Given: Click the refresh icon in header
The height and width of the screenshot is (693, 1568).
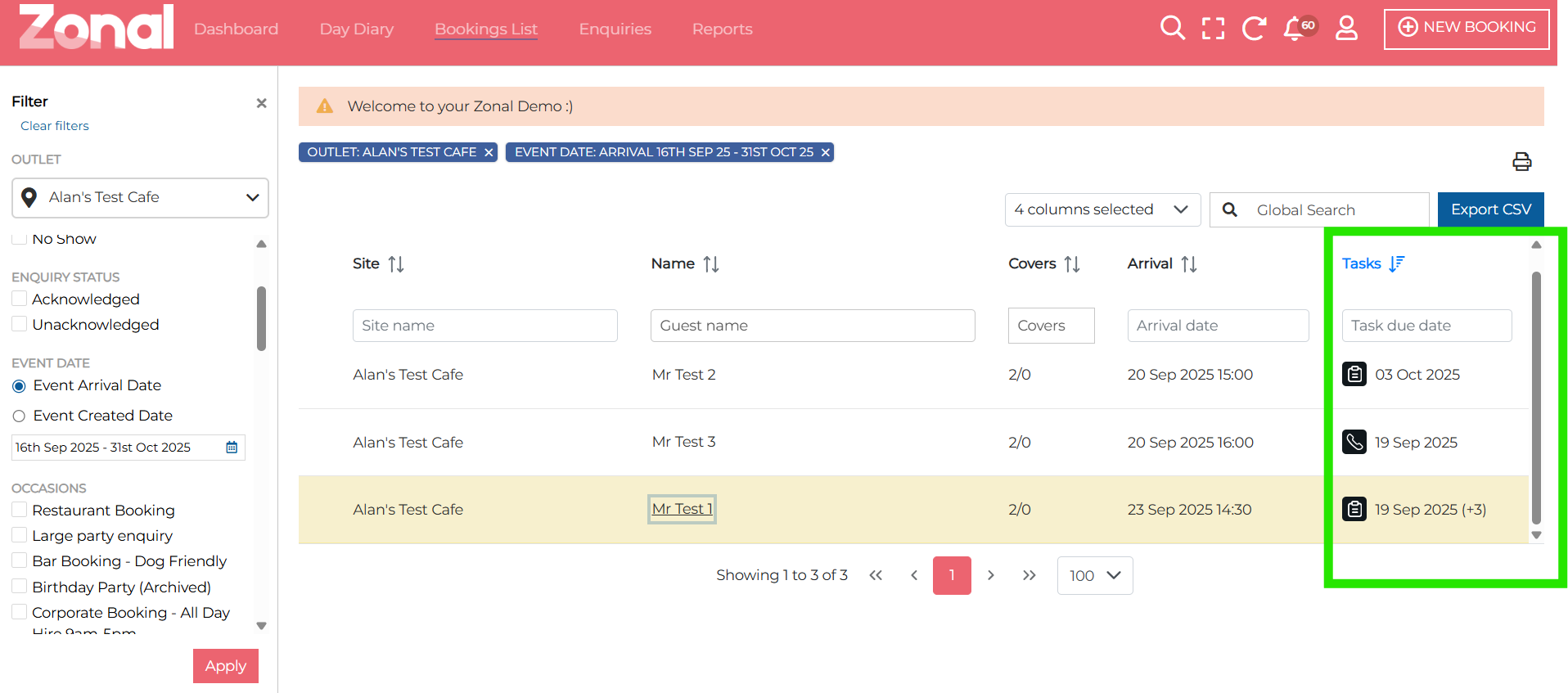Looking at the screenshot, I should click(1254, 29).
